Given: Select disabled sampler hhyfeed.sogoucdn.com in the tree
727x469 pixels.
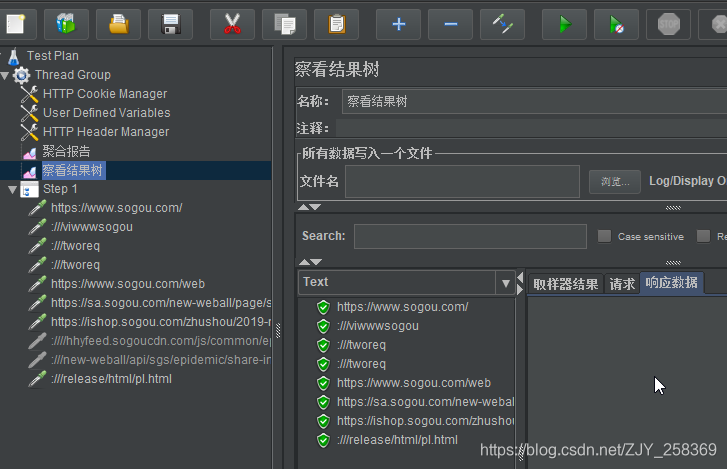Looking at the screenshot, I should 161,341.
